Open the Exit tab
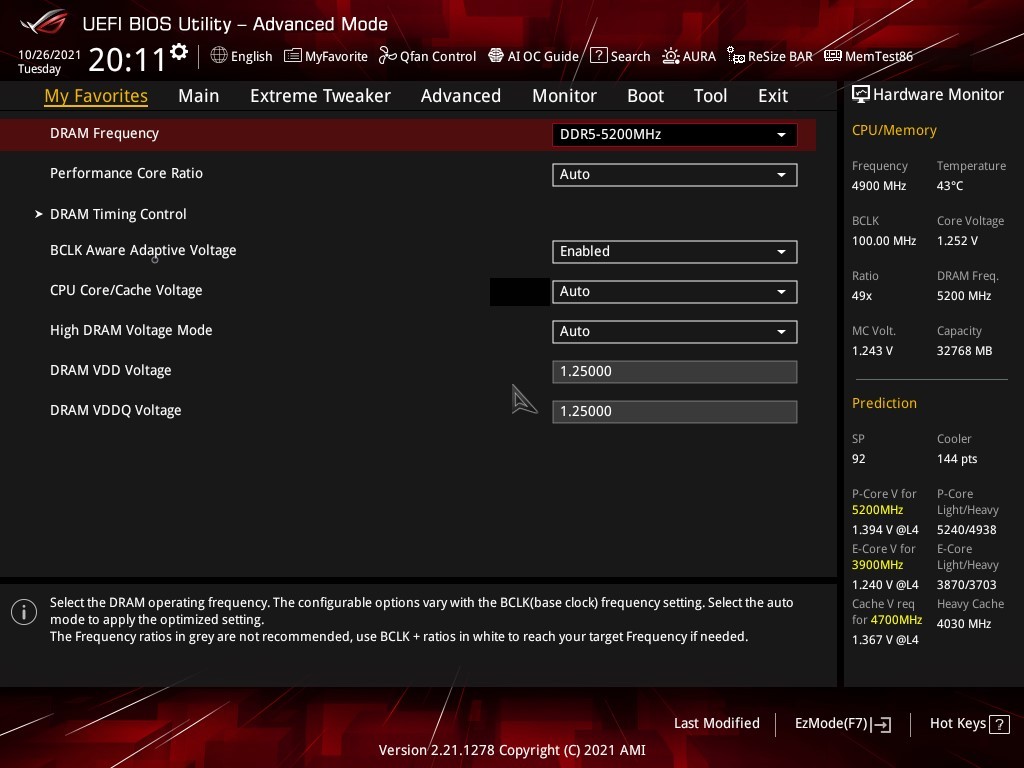This screenshot has width=1024, height=768. coord(773,96)
